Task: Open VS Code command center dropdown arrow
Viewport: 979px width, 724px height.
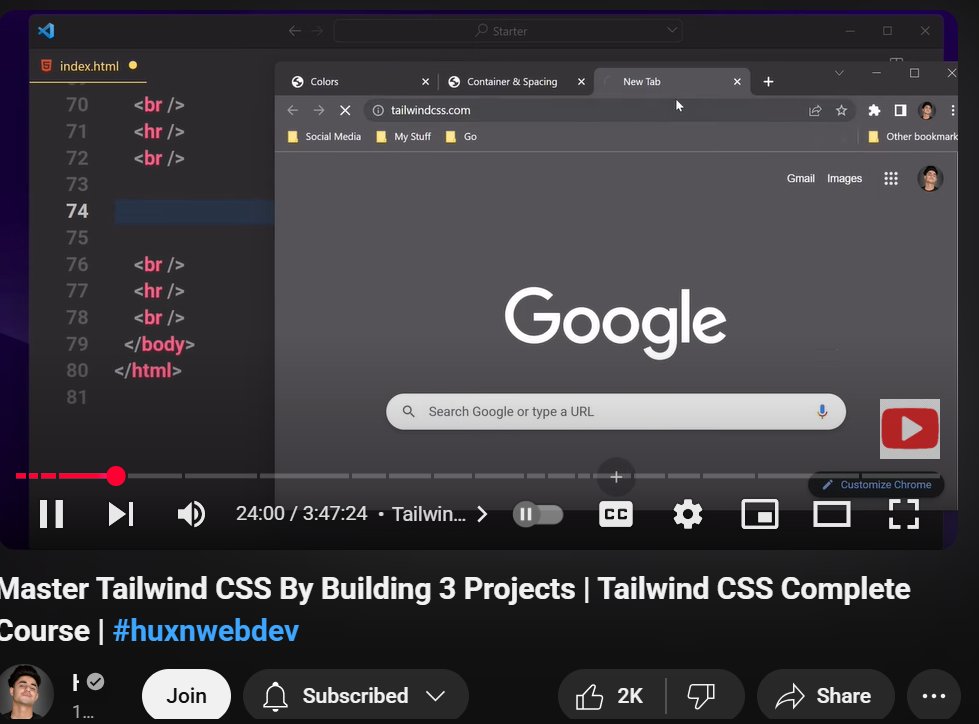Action: pos(672,30)
